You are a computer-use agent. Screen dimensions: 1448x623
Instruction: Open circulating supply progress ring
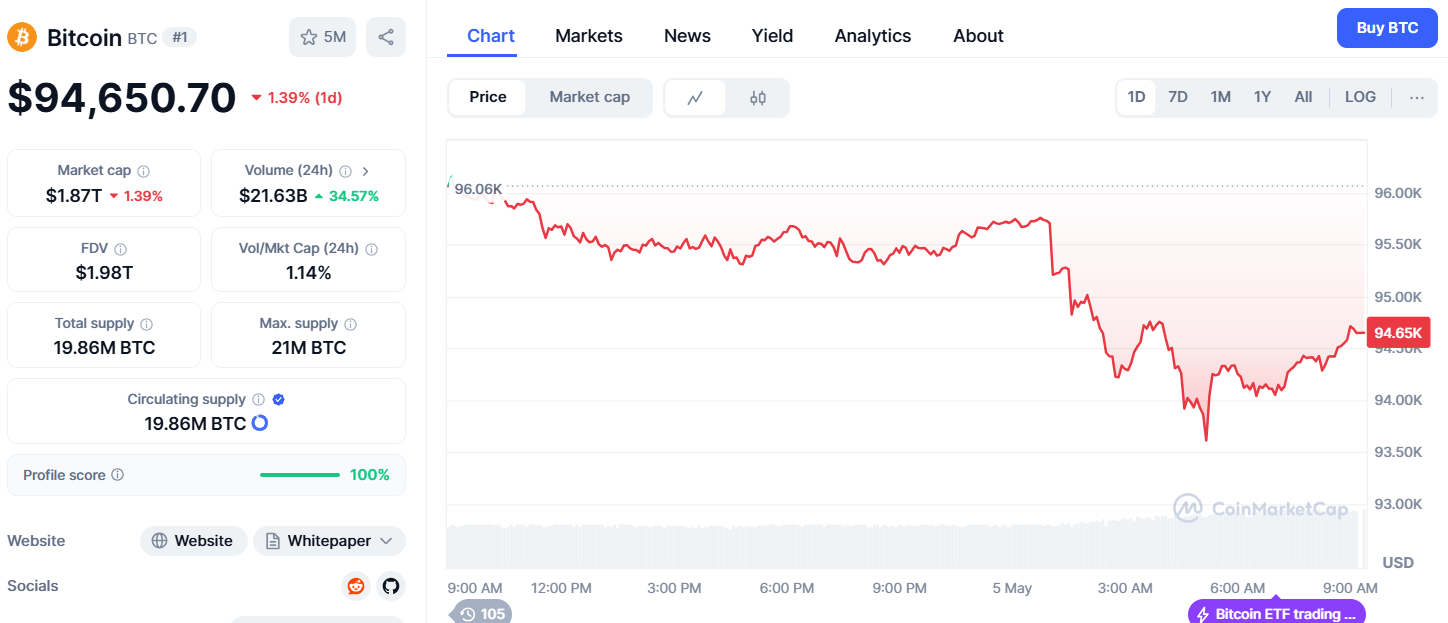pos(260,423)
